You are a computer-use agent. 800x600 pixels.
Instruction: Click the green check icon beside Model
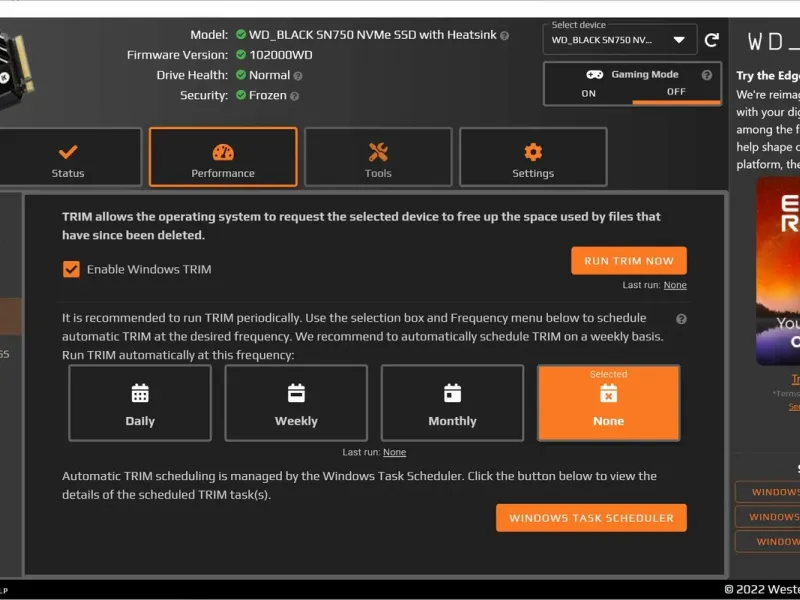[x=241, y=34]
